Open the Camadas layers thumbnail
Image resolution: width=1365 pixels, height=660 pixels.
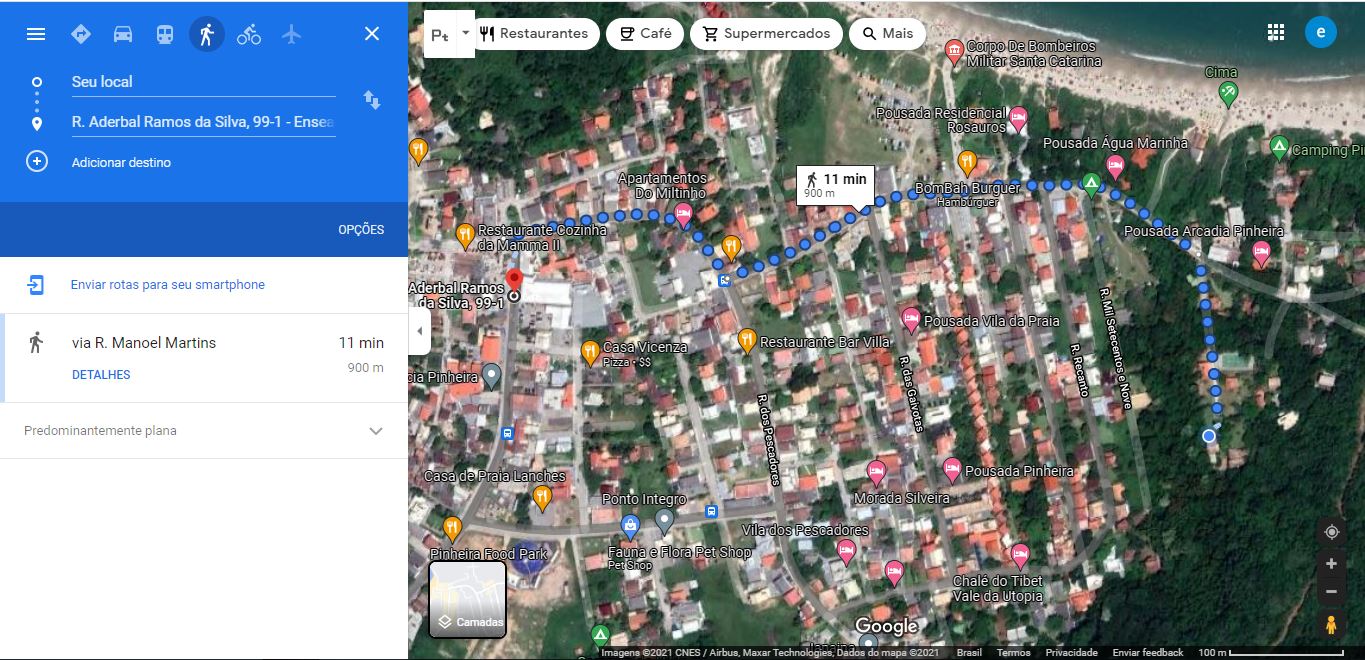467,599
